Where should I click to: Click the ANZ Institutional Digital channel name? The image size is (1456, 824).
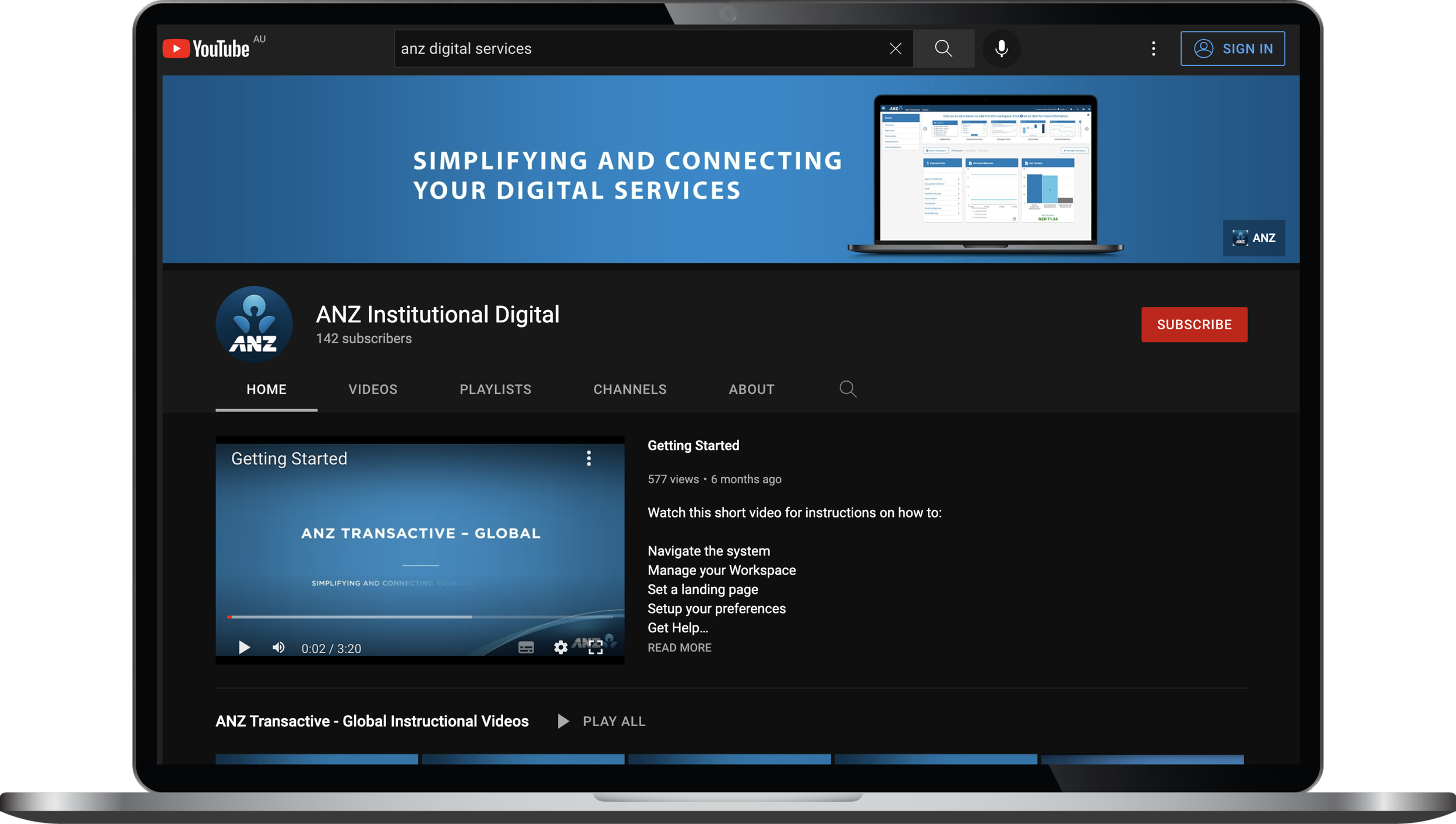click(x=437, y=315)
